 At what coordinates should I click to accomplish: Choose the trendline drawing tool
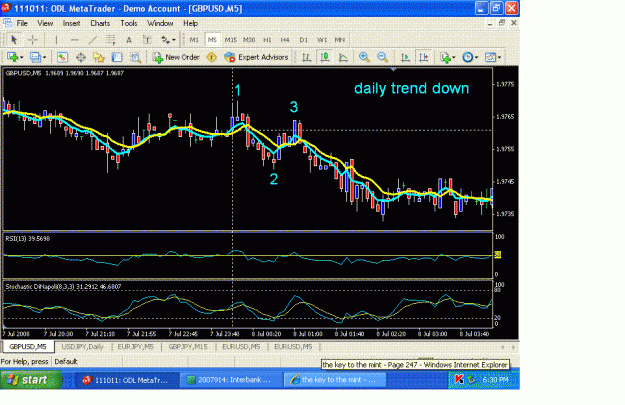coord(92,39)
